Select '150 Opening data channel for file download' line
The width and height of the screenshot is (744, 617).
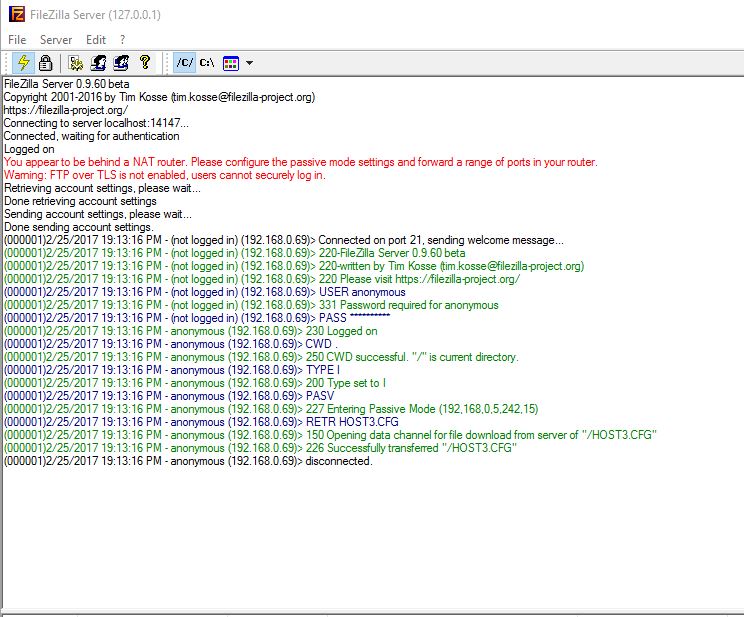[x=330, y=435]
